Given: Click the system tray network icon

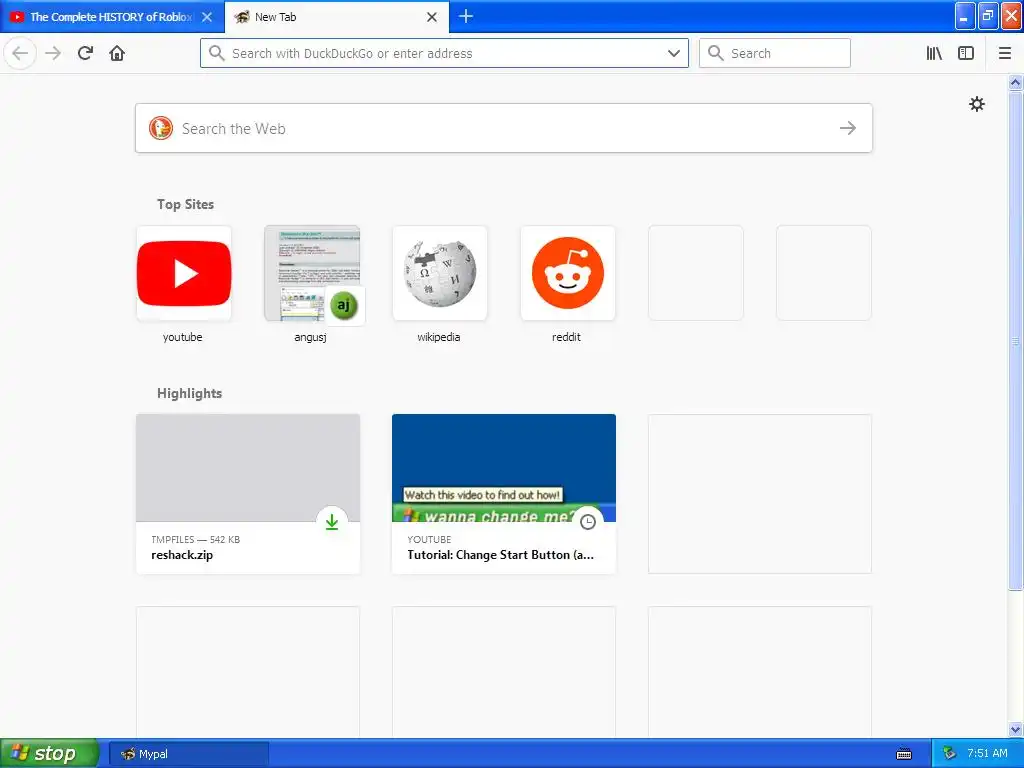Looking at the screenshot, I should point(949,754).
